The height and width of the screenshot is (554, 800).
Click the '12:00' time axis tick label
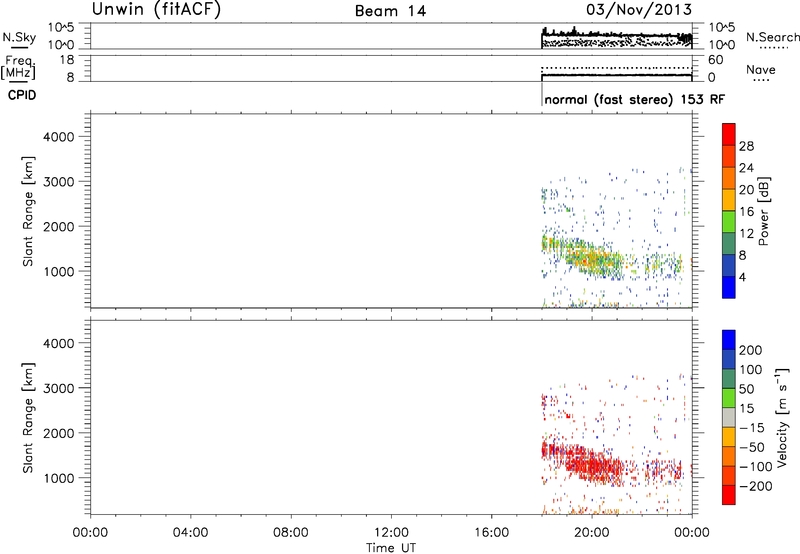click(x=391, y=533)
